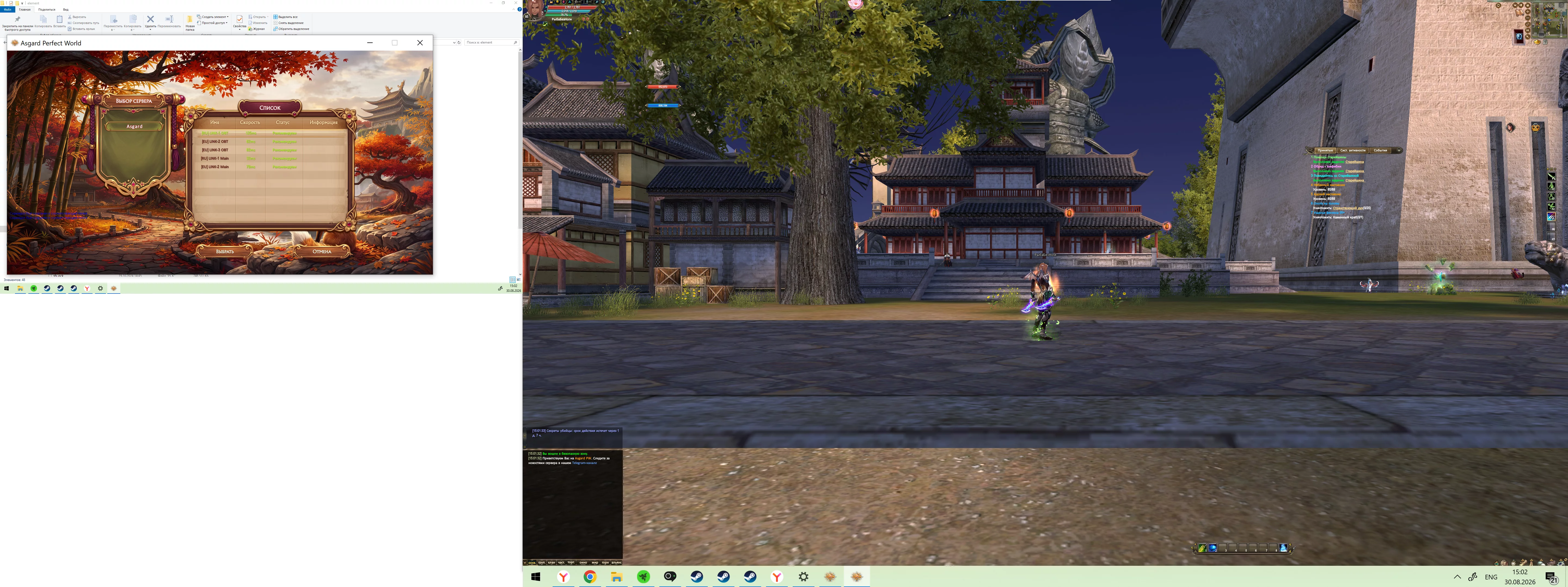
Task: Switch to the Поделиться ribbon tab
Action: (47, 10)
